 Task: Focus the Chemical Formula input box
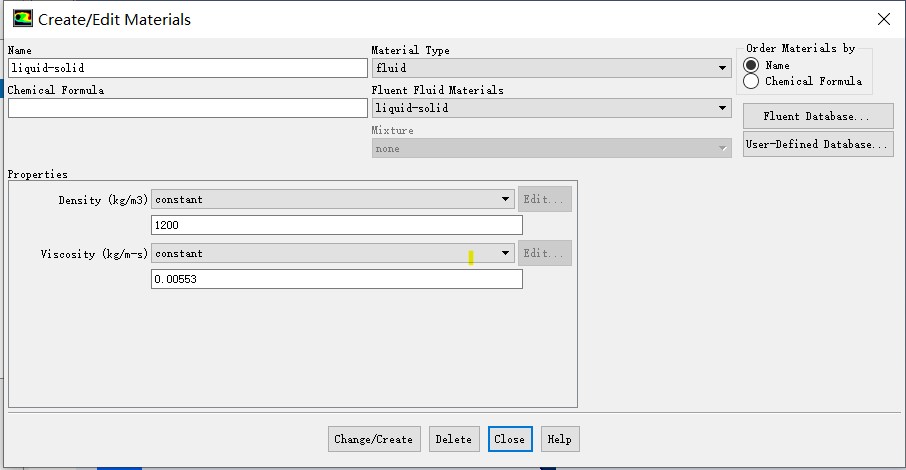[x=188, y=108]
